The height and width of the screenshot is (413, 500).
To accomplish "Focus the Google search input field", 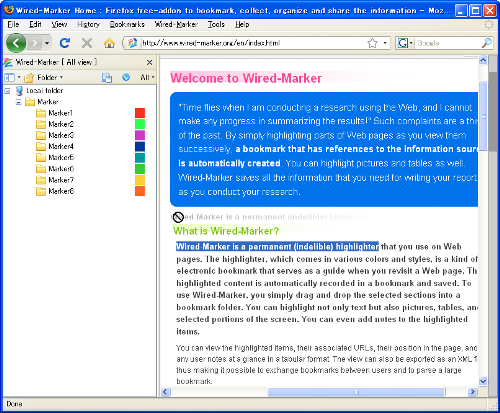I will coord(448,43).
